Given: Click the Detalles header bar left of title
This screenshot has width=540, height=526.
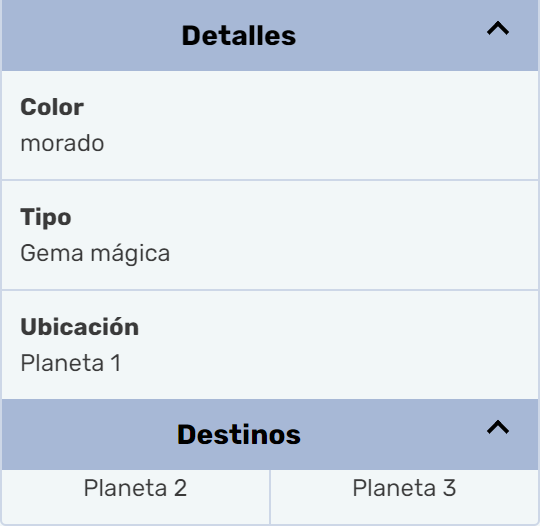Looking at the screenshot, I should pos(90,36).
